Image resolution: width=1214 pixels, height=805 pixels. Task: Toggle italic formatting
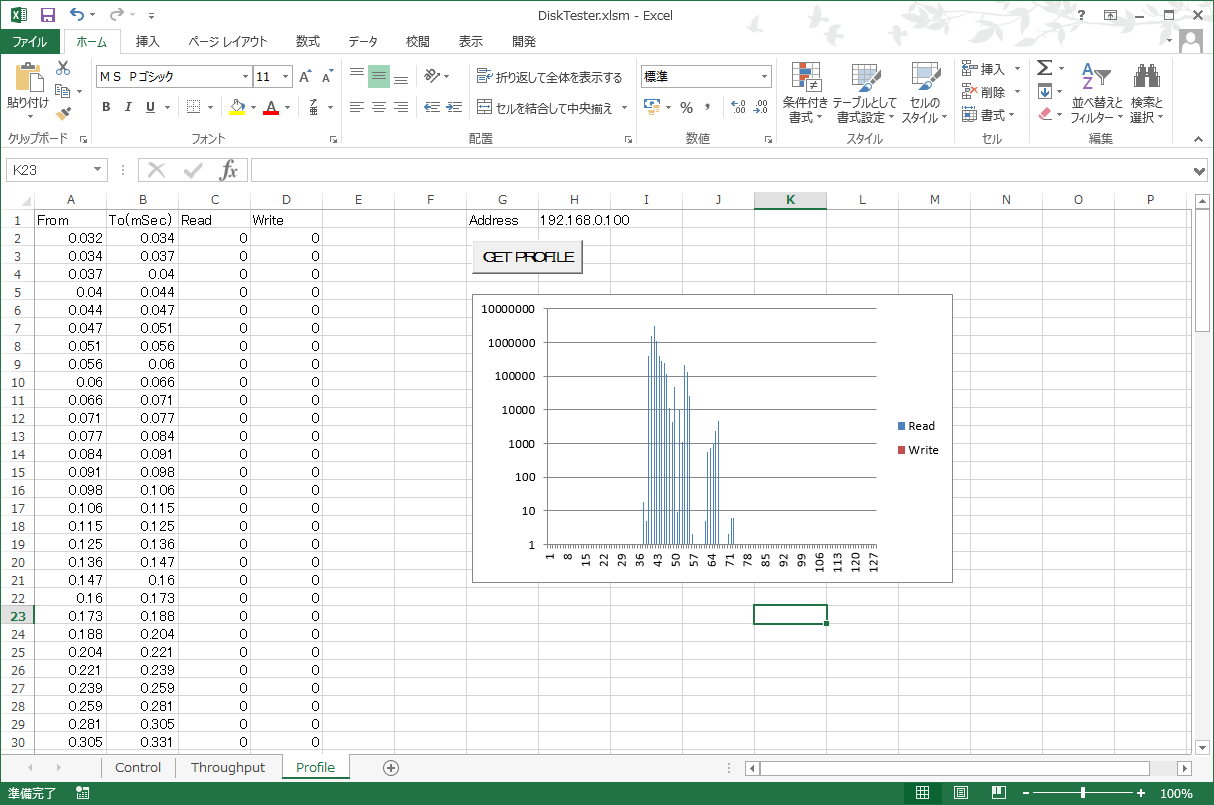(128, 107)
